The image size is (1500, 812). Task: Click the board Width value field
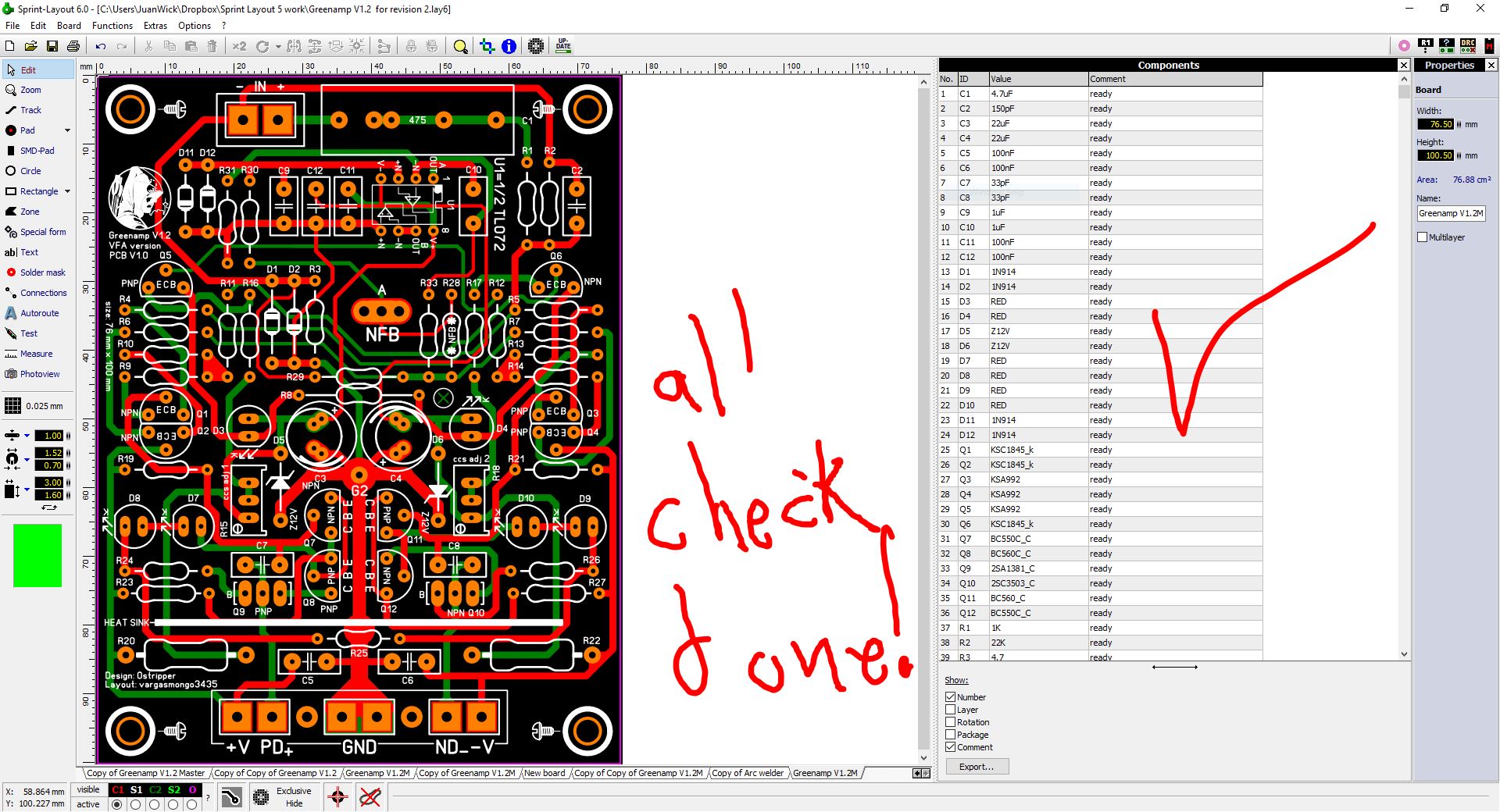tap(1436, 124)
